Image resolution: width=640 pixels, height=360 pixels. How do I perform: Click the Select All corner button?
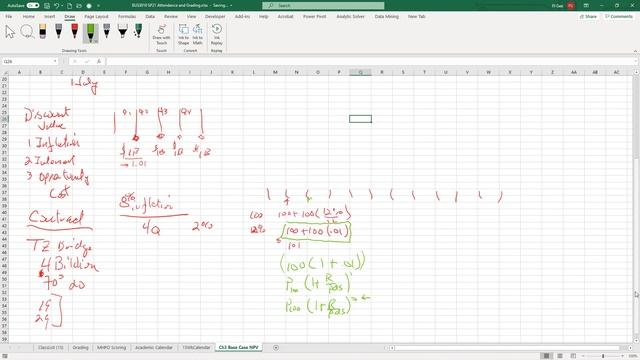click(x=4, y=72)
